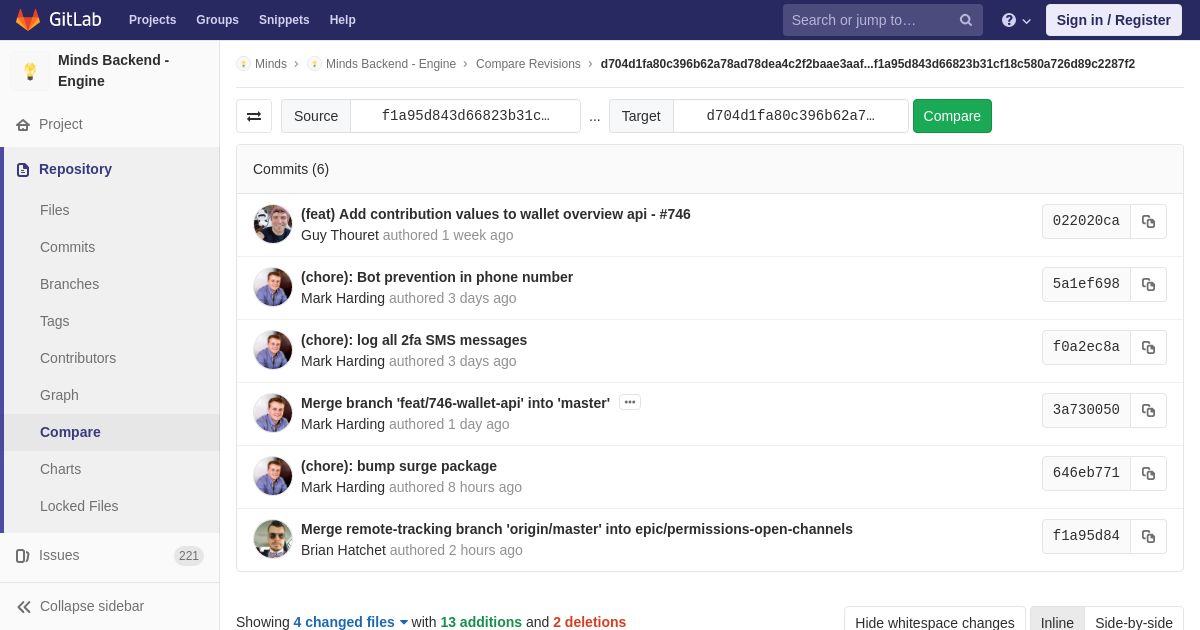The image size is (1200, 630).
Task: Click Guy Thouret's avatar
Action: pyautogui.click(x=273, y=224)
